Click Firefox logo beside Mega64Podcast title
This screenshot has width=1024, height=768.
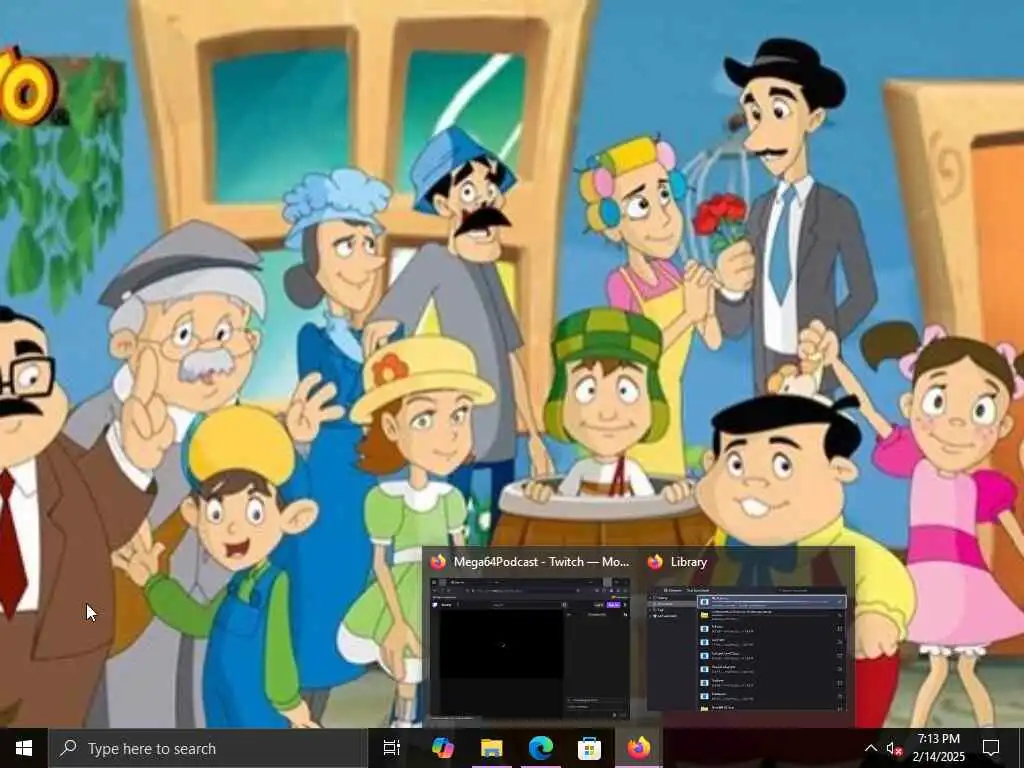coord(438,562)
